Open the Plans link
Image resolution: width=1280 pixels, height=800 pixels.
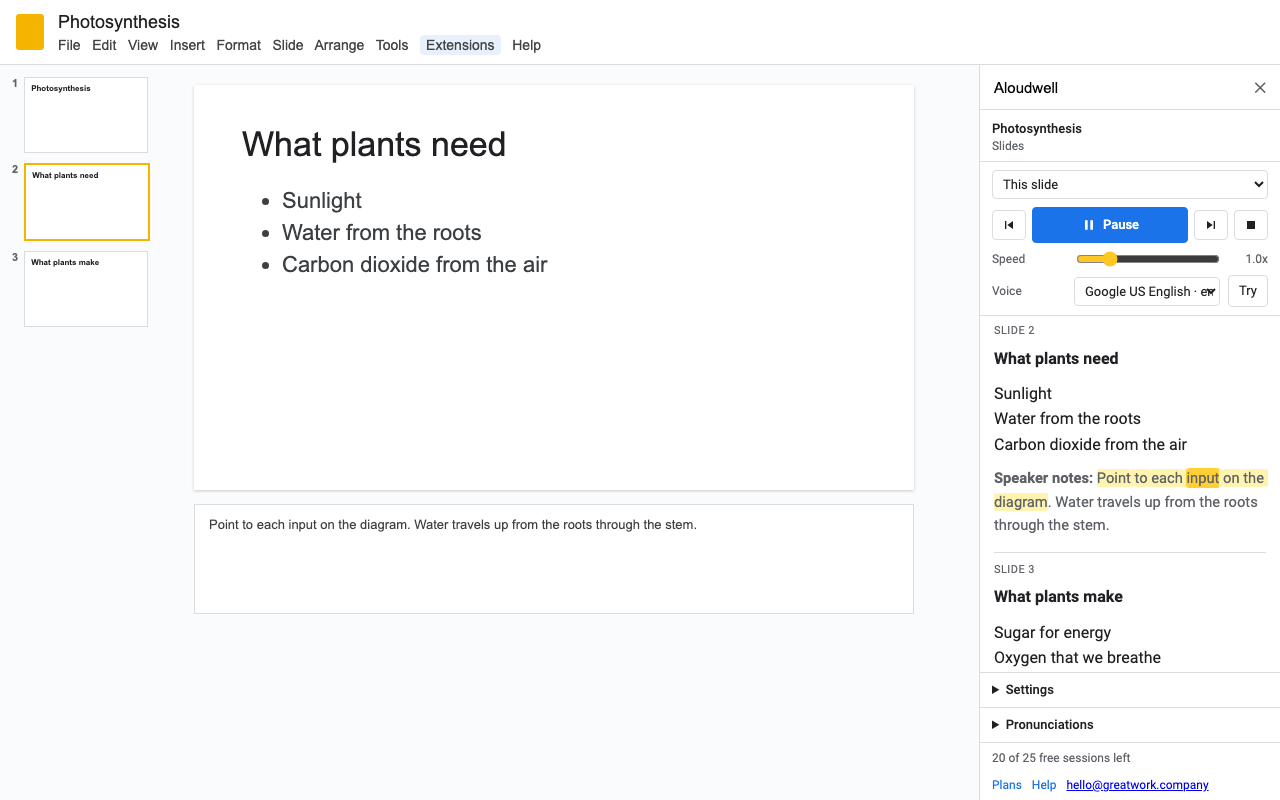pos(1007,785)
